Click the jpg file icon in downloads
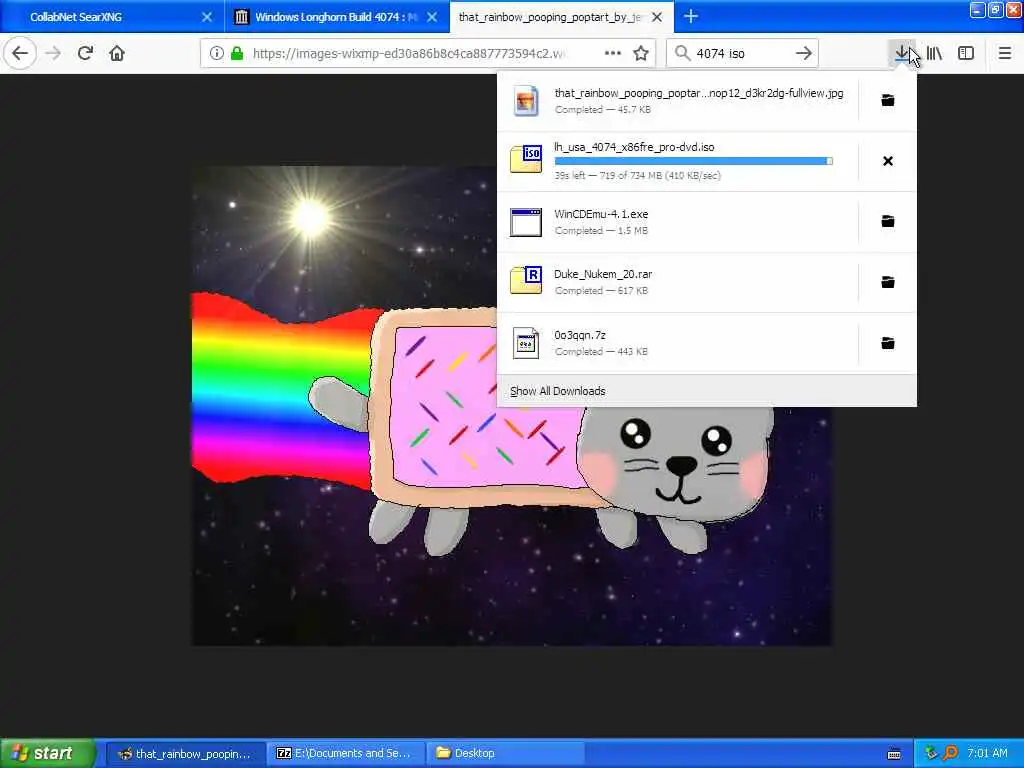Viewport: 1024px width, 768px height. [x=526, y=101]
